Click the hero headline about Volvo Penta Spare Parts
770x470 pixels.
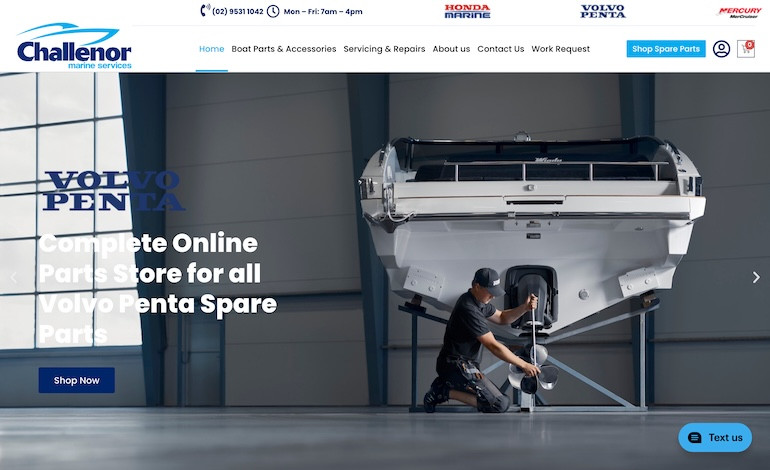[x=158, y=289]
